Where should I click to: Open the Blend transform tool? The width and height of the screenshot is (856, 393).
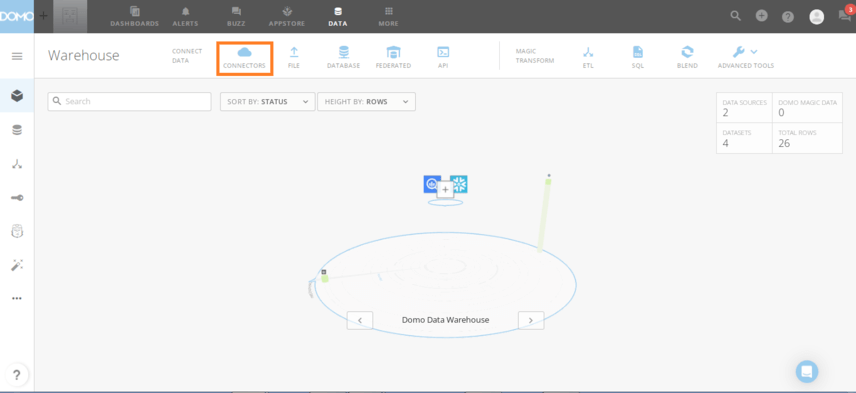687,58
